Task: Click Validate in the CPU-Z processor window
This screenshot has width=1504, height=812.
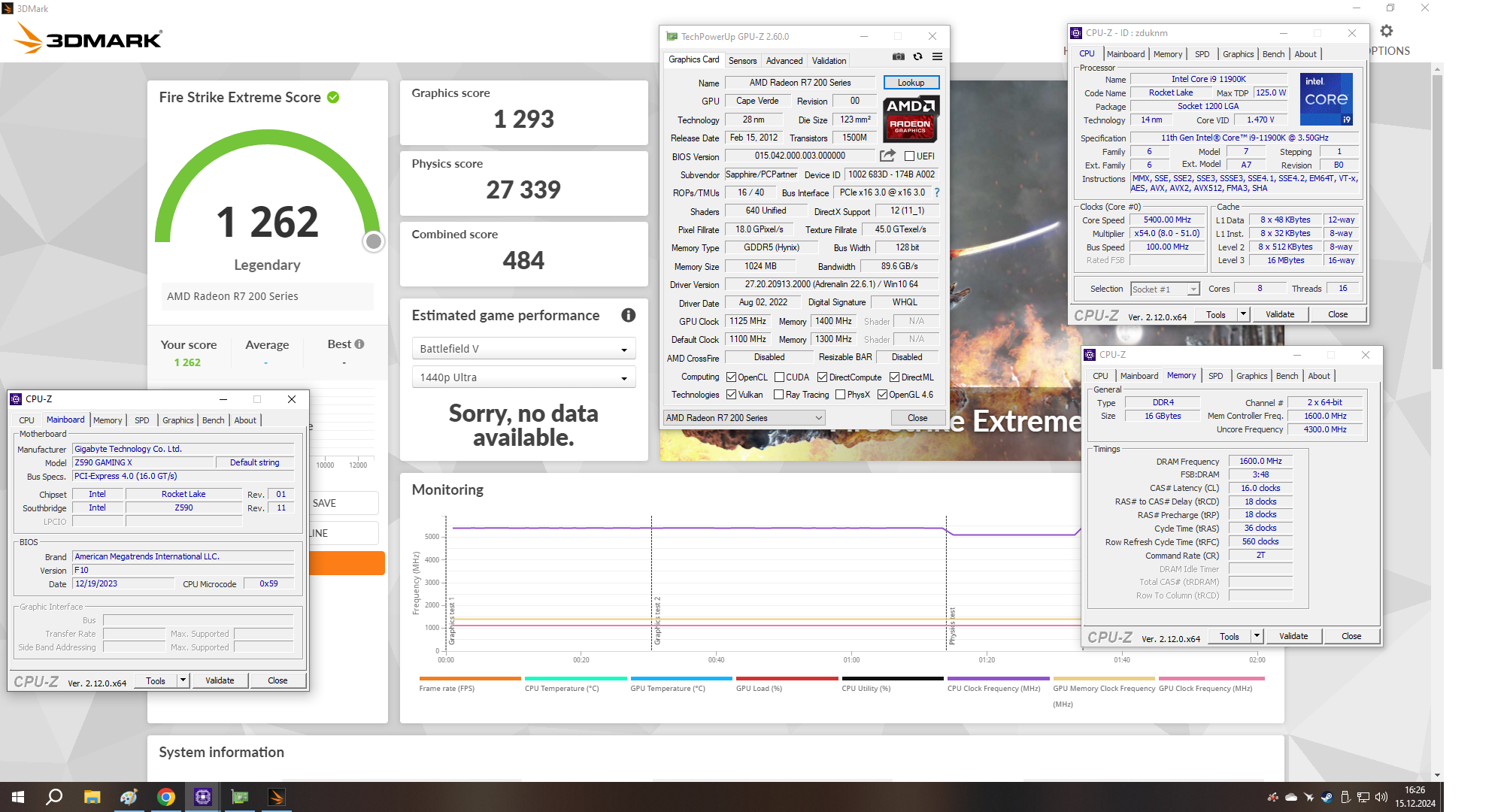Action: 1280,314
